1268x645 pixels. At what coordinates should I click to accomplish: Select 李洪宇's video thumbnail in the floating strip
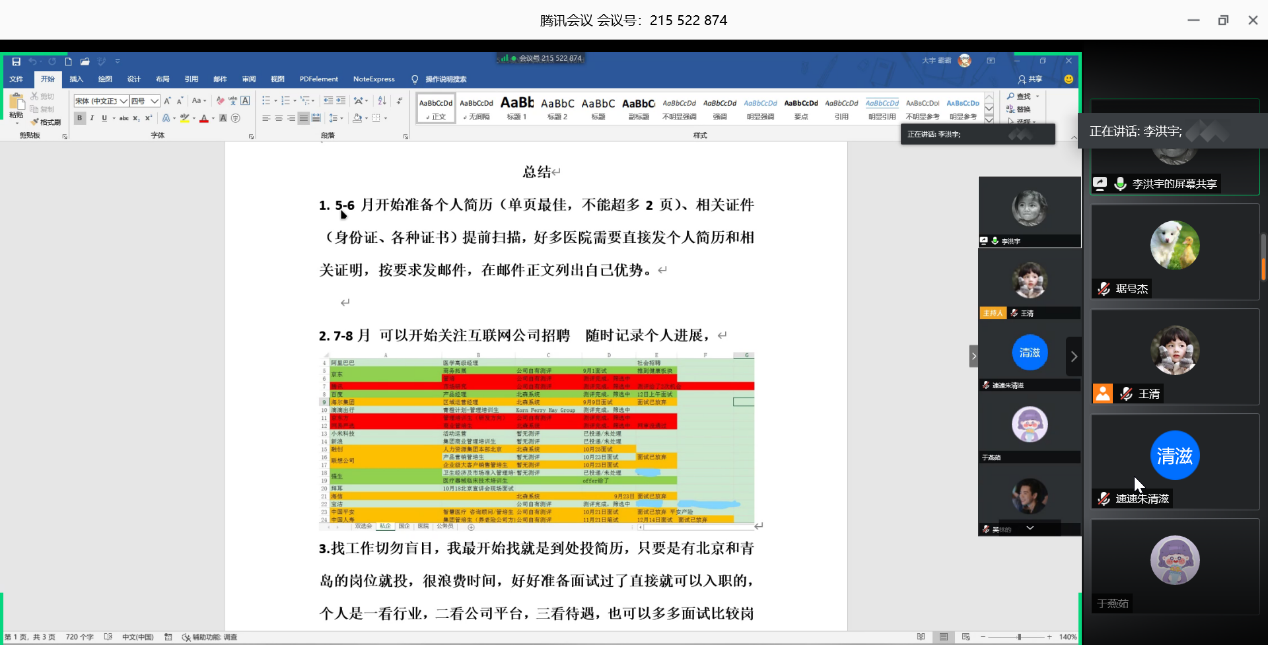coord(1029,212)
